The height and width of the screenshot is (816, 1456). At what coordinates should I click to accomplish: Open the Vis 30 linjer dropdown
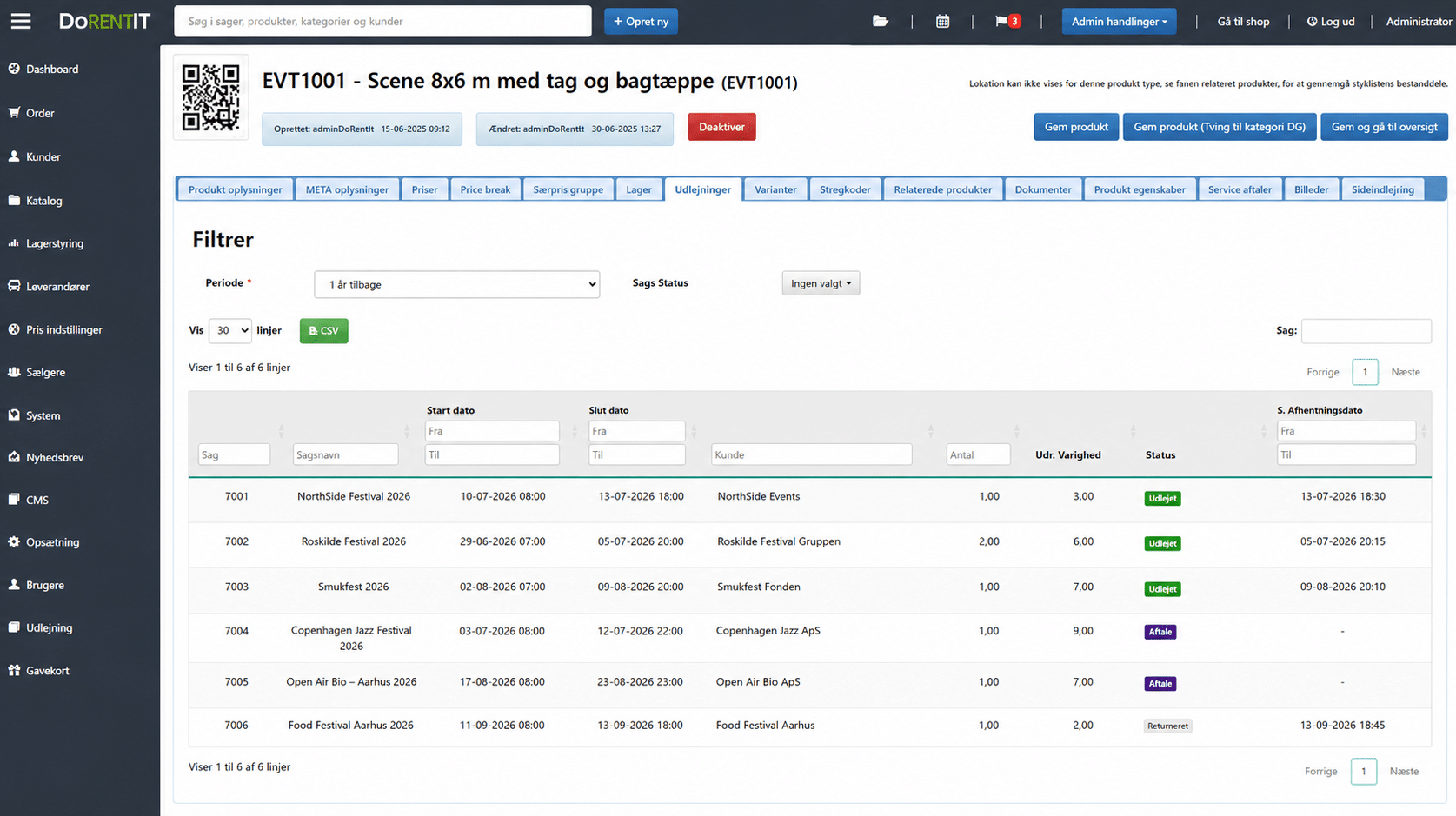tap(230, 330)
